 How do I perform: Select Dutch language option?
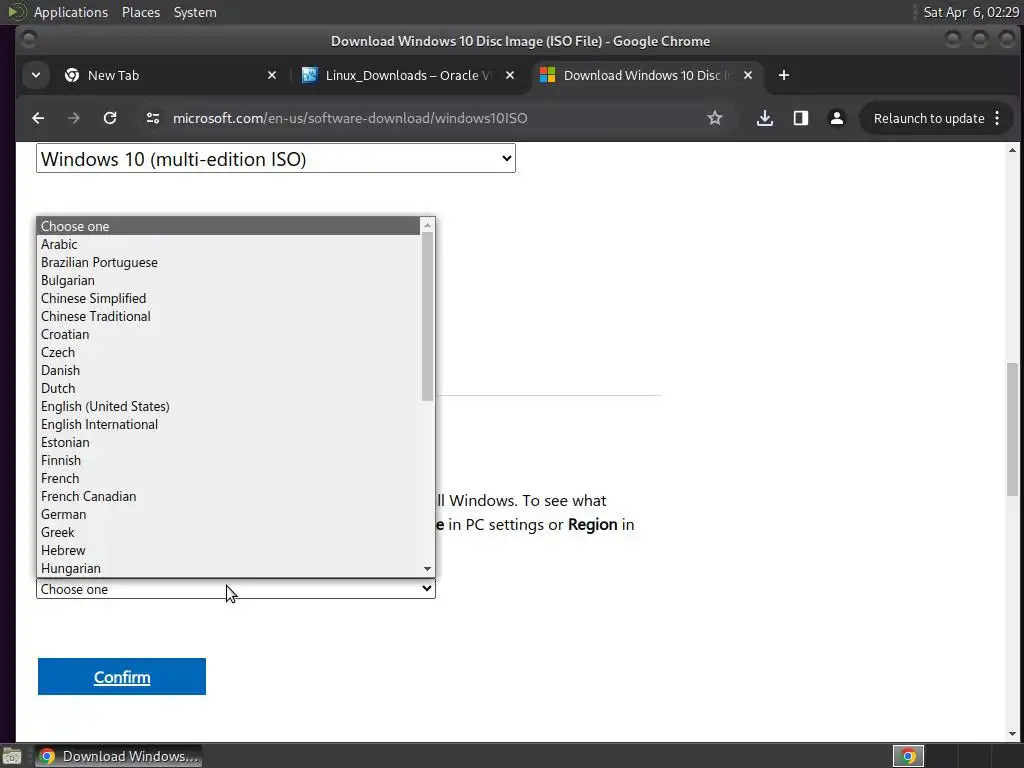point(228,389)
